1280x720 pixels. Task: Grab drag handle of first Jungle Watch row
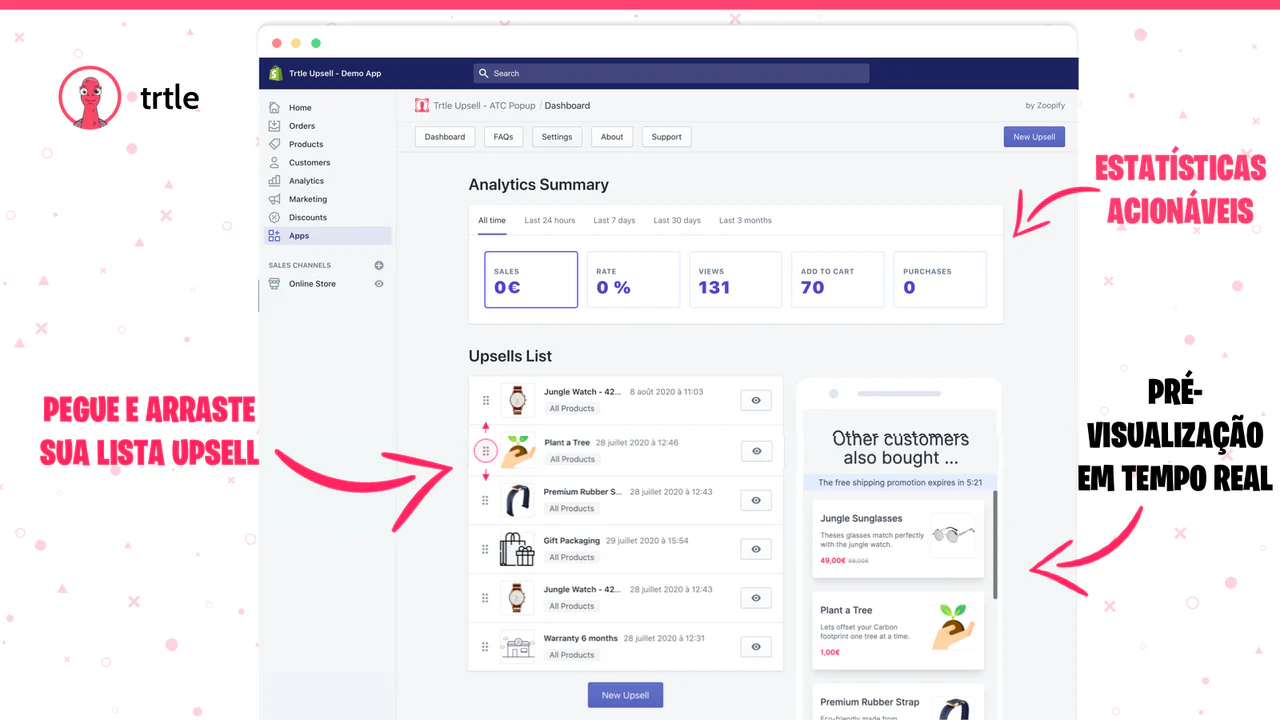pyautogui.click(x=486, y=400)
